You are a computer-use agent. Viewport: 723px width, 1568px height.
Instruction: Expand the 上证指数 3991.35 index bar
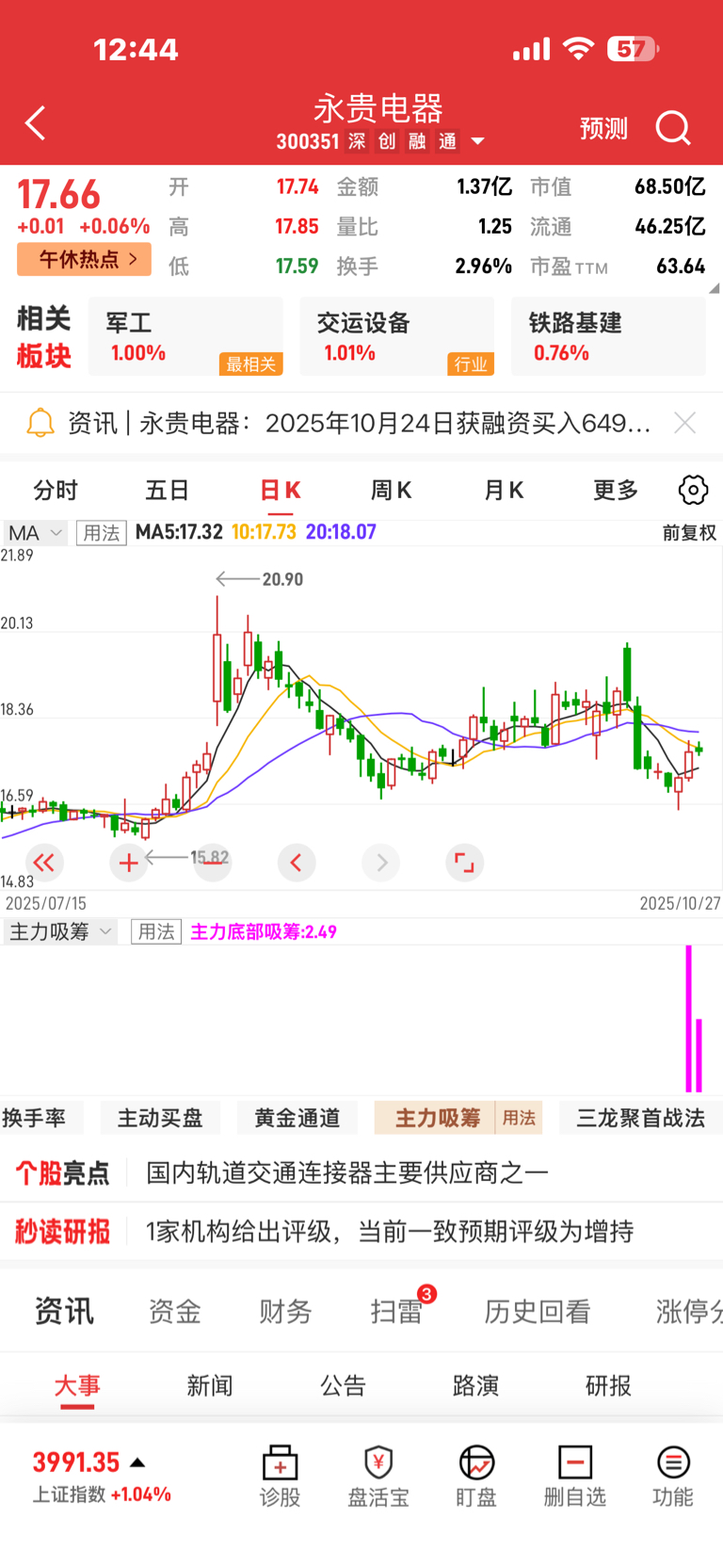point(102,1477)
